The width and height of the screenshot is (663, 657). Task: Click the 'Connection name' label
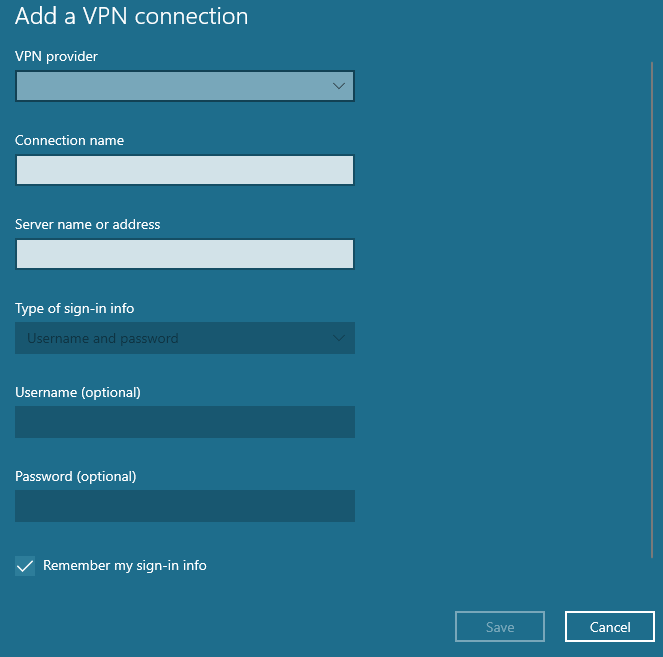pyautogui.click(x=69, y=141)
